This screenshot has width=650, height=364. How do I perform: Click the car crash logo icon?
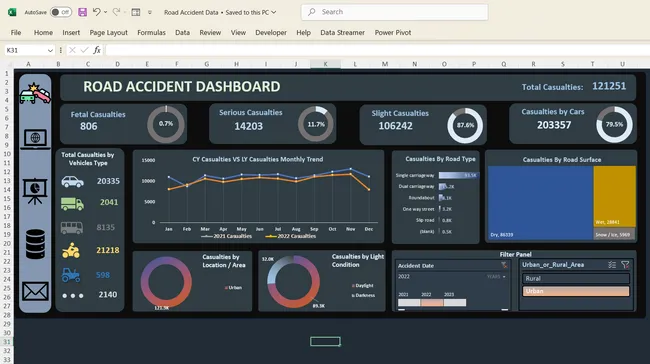pyautogui.click(x=35, y=92)
